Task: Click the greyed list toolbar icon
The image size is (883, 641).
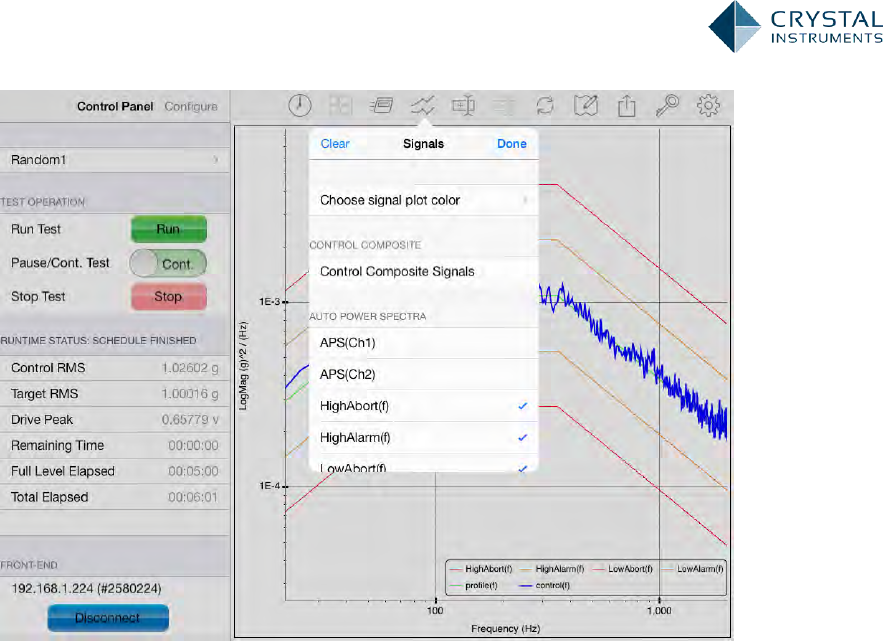Action: point(504,105)
